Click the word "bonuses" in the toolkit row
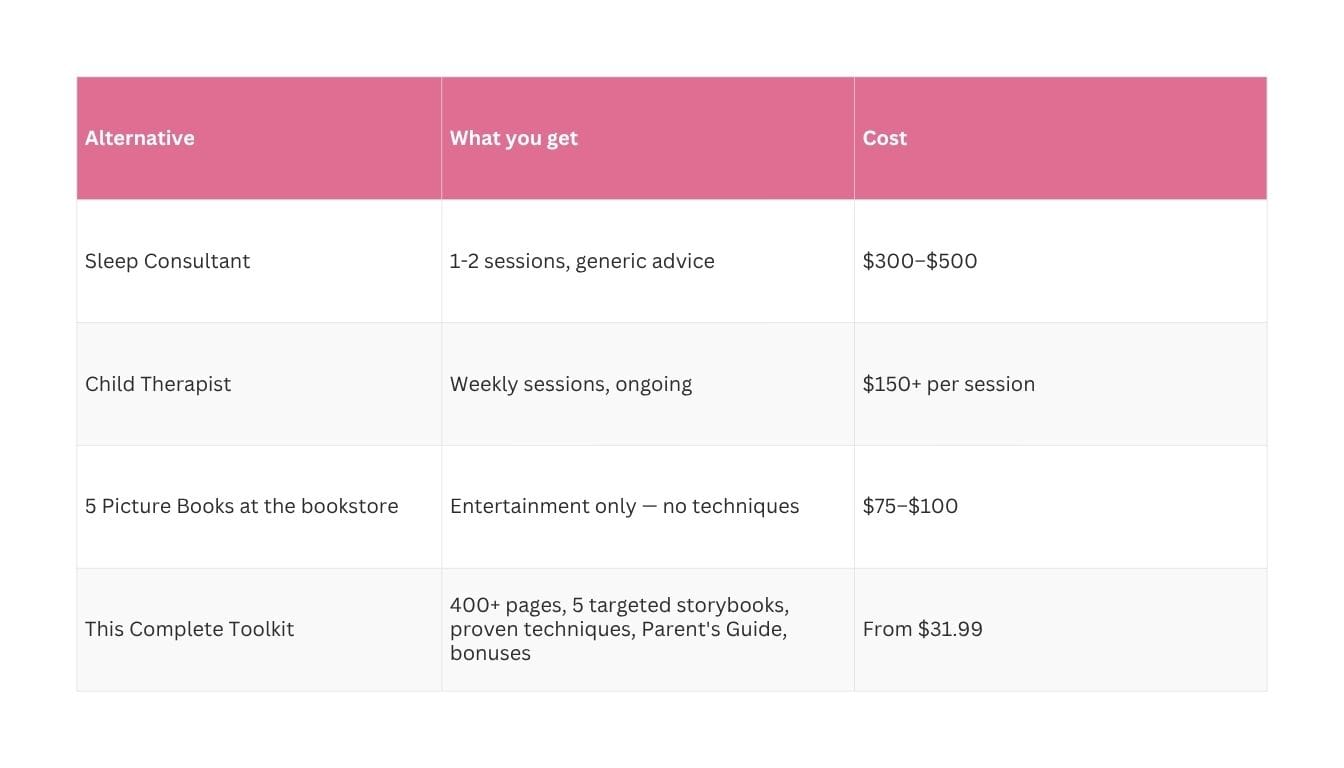Screen dimensions: 1344x768 click(490, 653)
